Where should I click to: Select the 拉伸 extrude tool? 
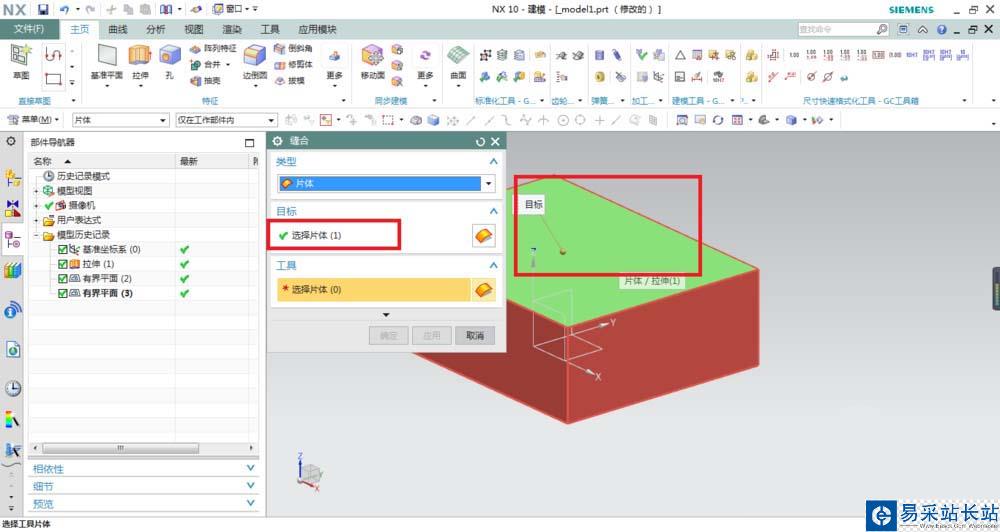[x=140, y=63]
